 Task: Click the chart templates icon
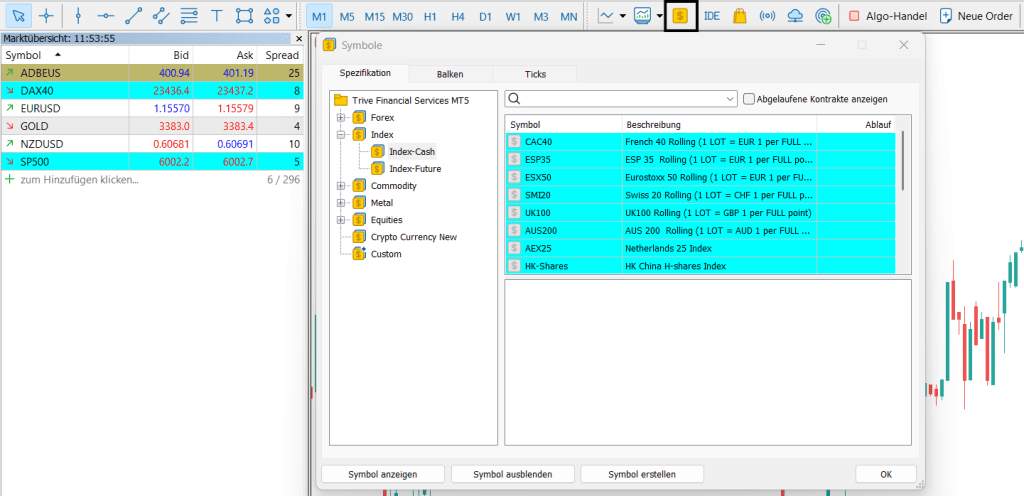[643, 16]
